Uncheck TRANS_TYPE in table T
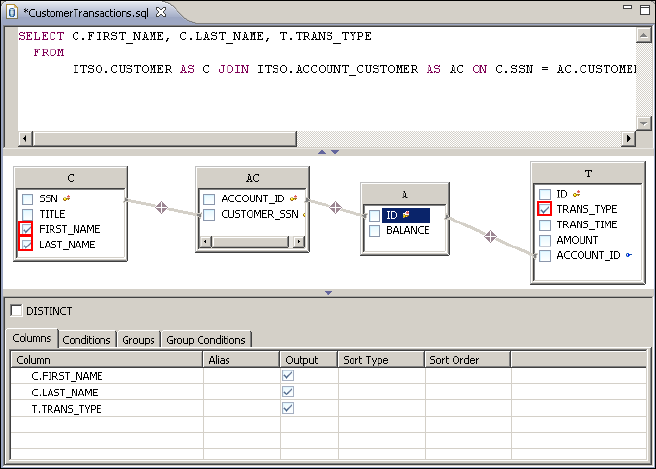 pyautogui.click(x=544, y=209)
